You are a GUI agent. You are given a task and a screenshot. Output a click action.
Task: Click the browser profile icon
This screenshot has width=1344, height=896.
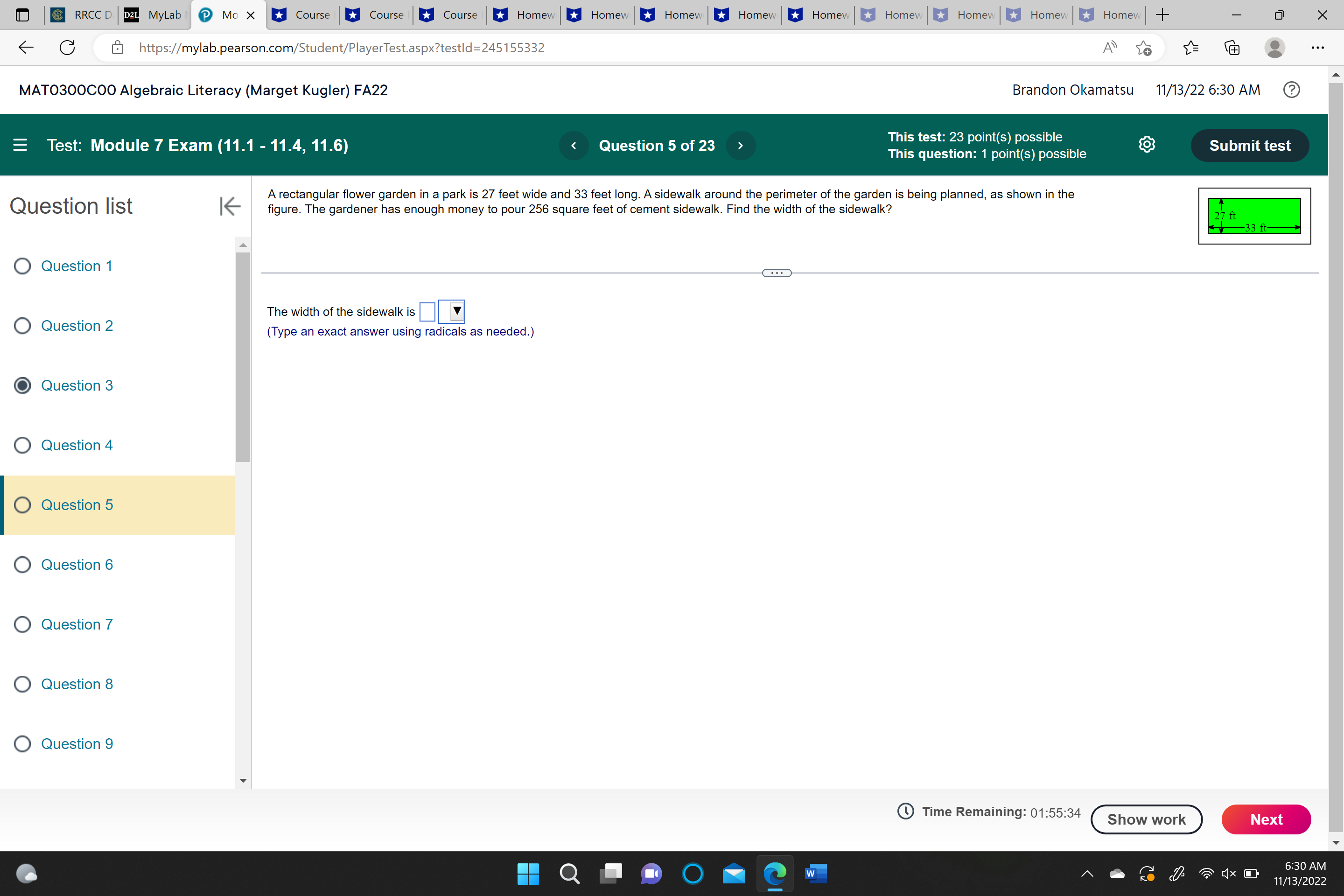point(1275,48)
